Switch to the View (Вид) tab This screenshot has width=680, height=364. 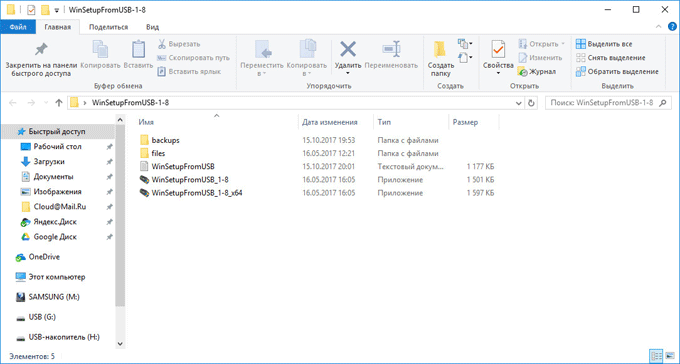pos(152,27)
